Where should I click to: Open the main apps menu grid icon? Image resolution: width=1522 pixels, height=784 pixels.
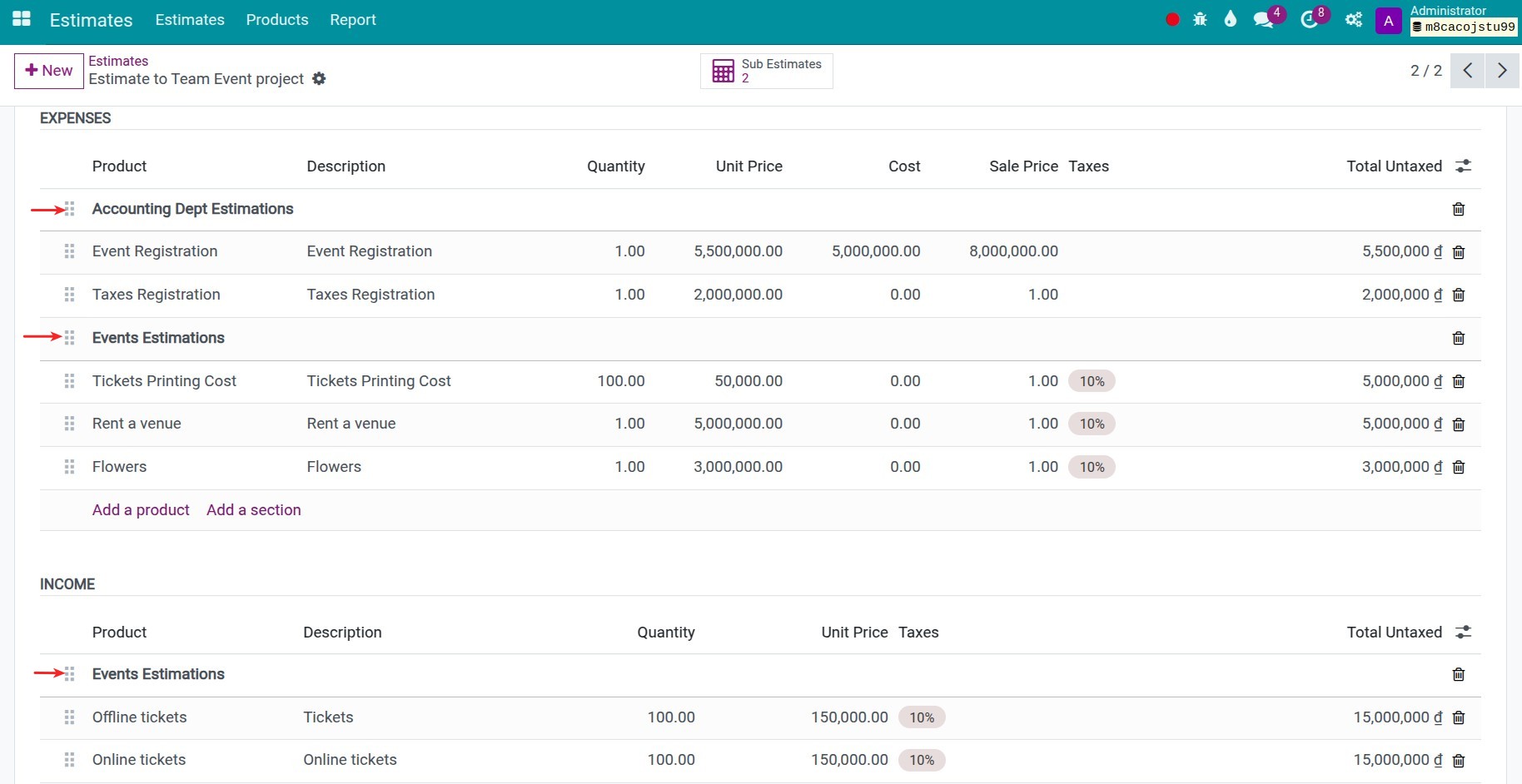point(22,19)
